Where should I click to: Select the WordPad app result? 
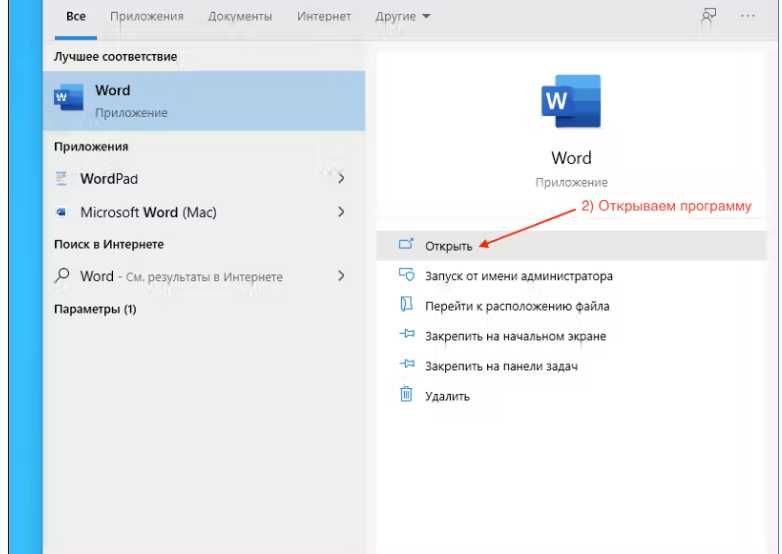tap(204, 179)
